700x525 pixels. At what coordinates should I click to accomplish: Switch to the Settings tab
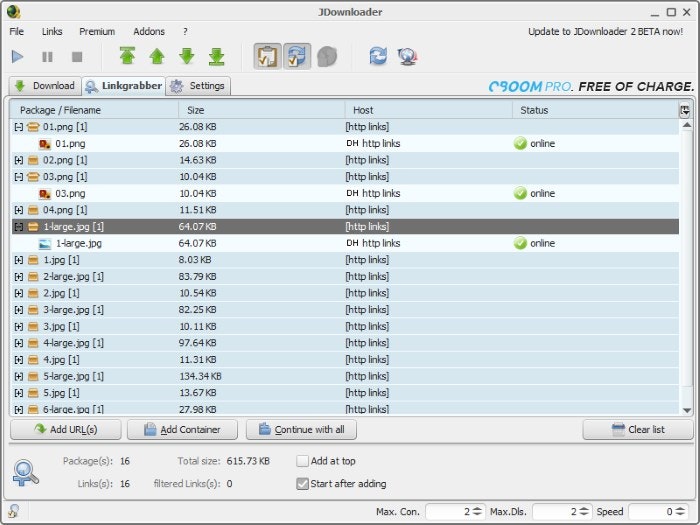[x=198, y=86]
